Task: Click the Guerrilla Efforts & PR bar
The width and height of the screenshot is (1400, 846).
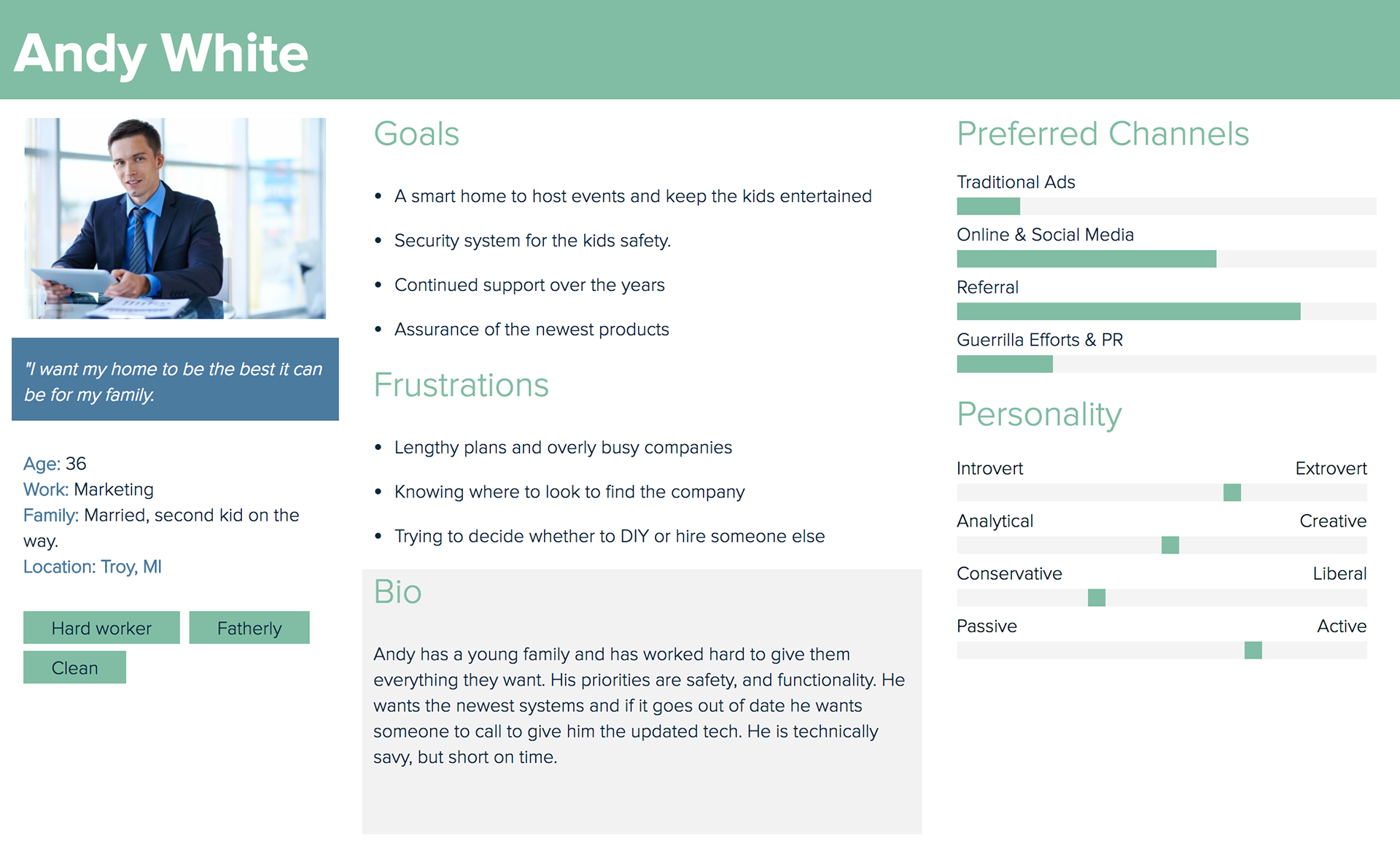Action: [x=1167, y=364]
